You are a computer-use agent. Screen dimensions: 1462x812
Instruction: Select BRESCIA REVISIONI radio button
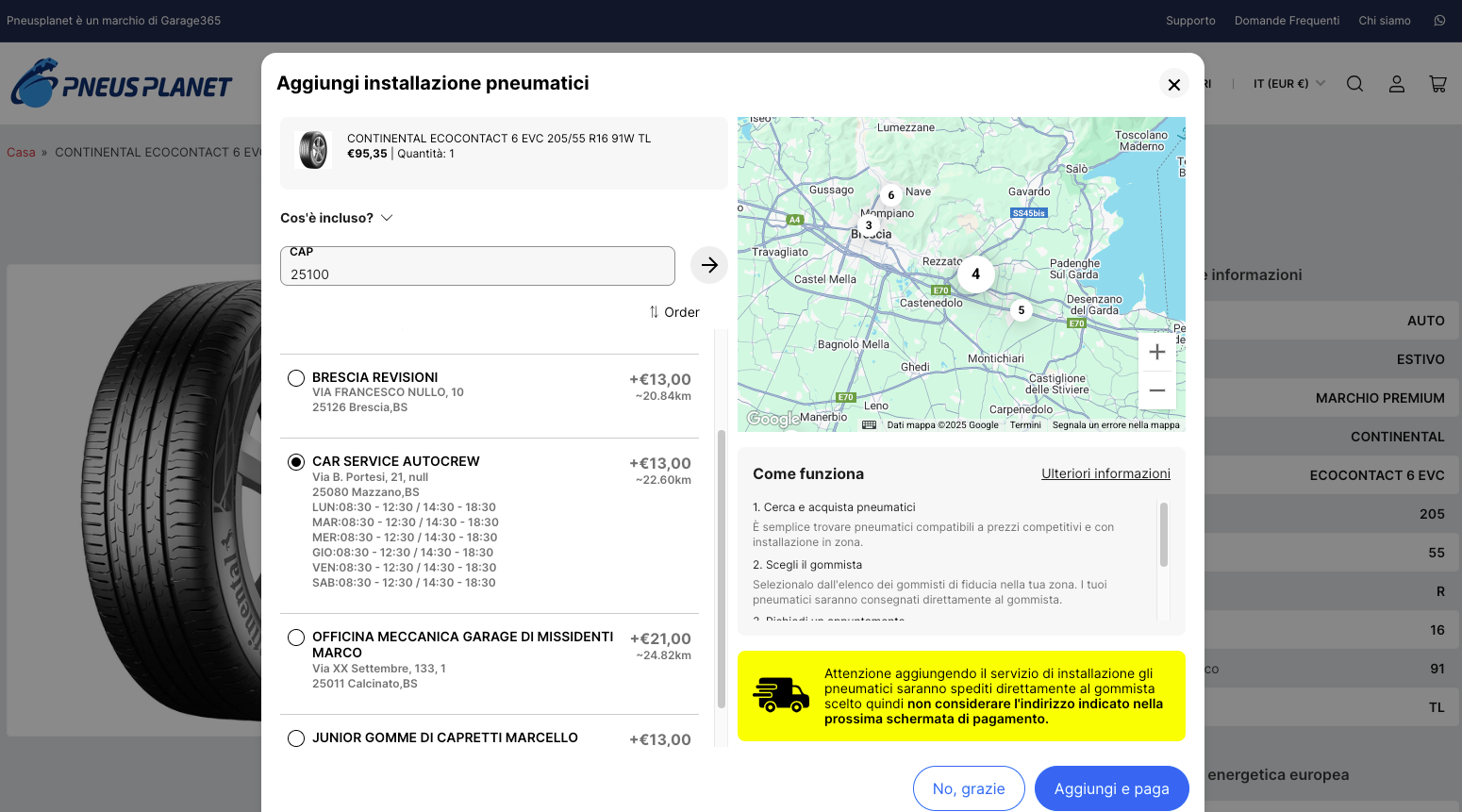point(296,378)
